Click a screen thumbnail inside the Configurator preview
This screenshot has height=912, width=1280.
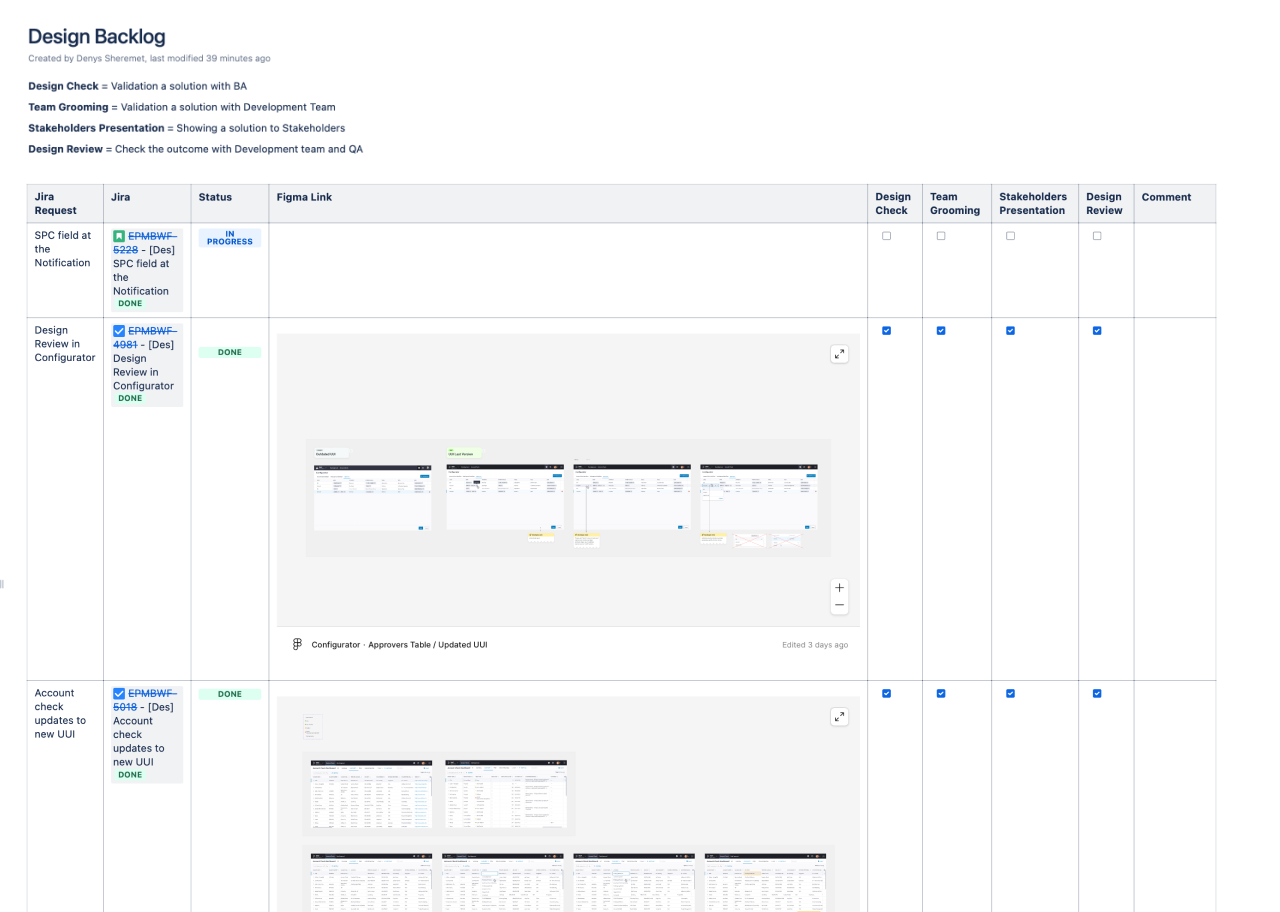[372, 496]
